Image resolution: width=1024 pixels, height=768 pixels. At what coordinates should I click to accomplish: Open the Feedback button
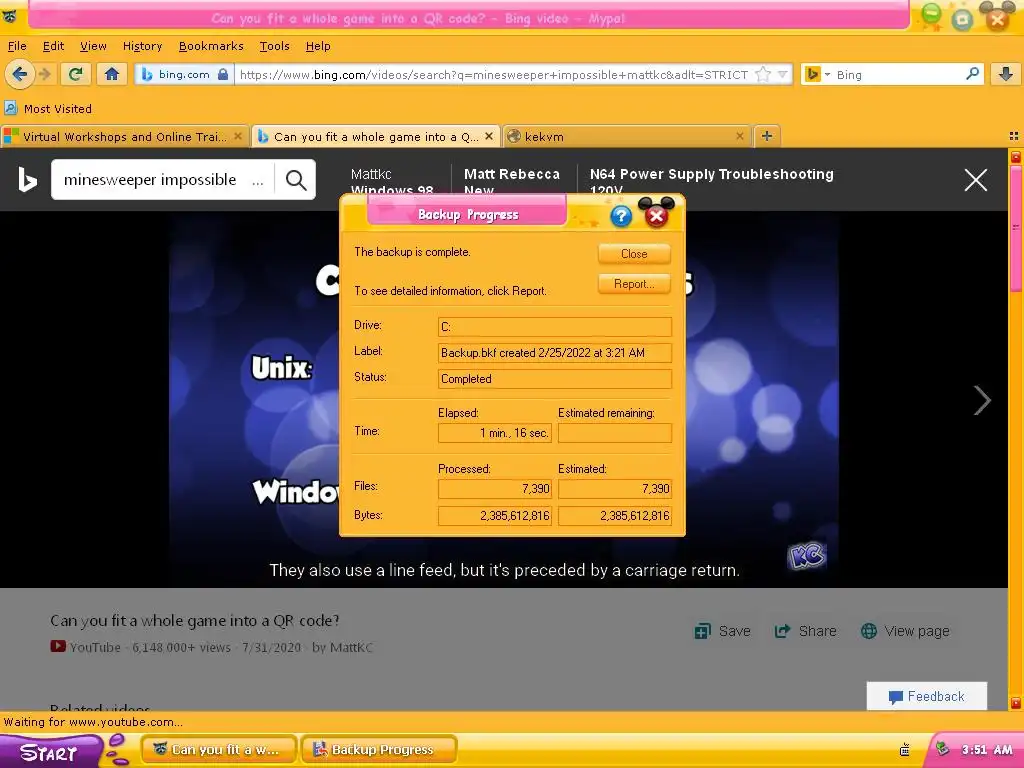[x=927, y=696]
